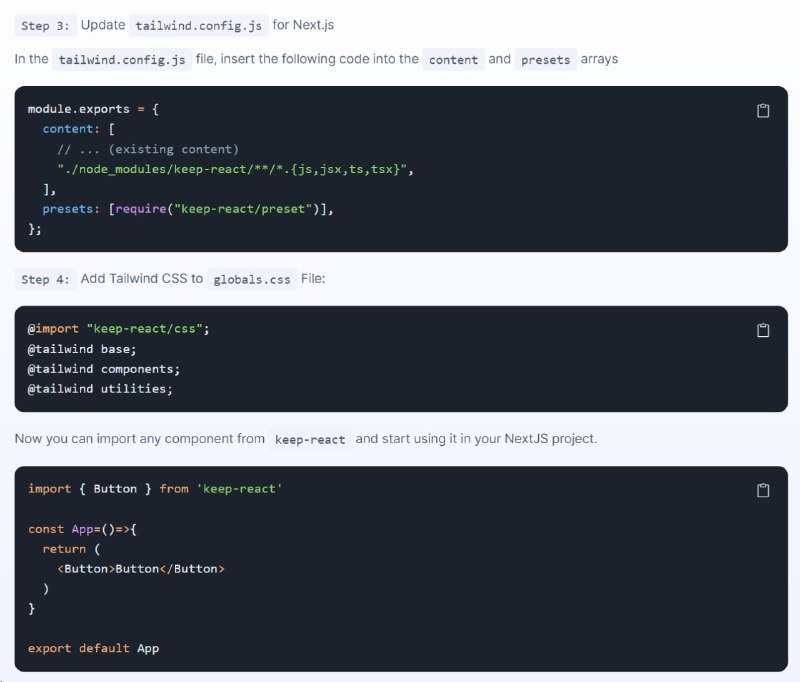Image resolution: width=800 pixels, height=682 pixels.
Task: Click the 'import { Button } from' line
Action: click(155, 489)
